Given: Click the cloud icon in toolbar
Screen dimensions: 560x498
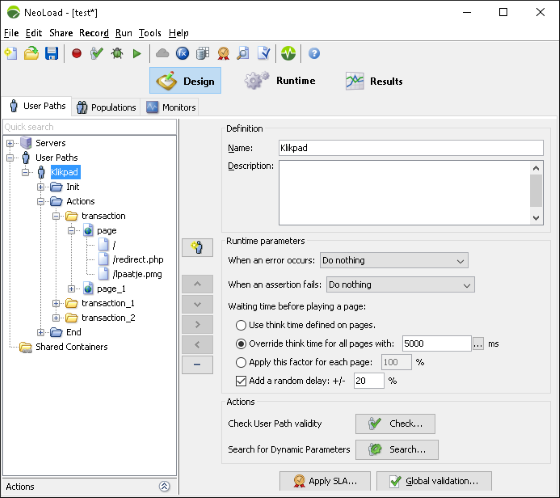Looking at the screenshot, I should 162,53.
